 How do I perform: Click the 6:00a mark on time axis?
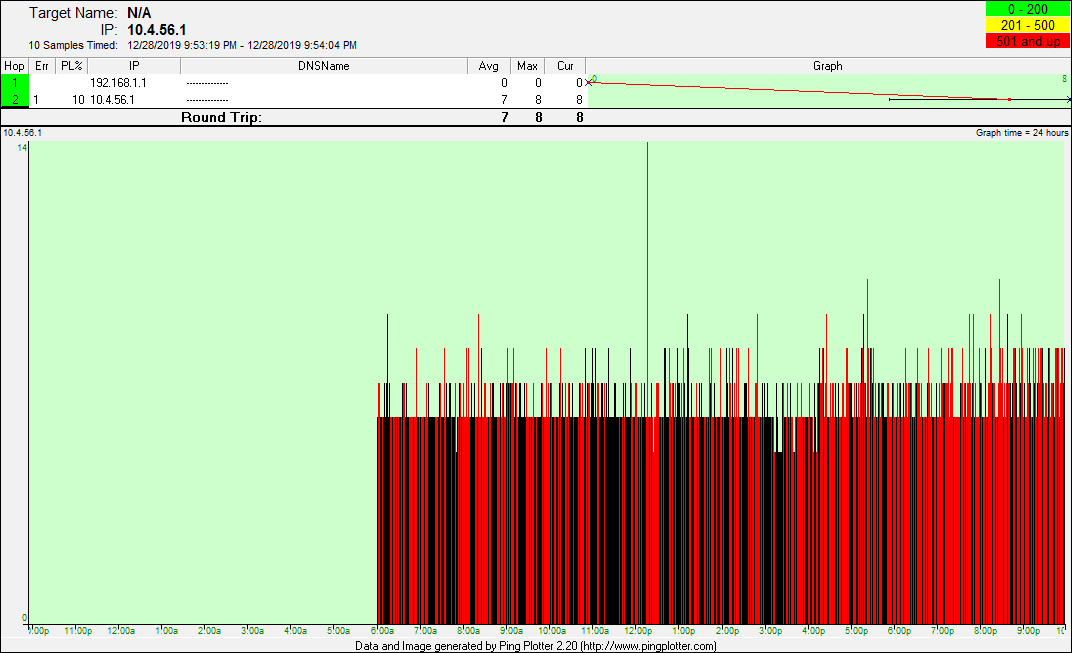pos(382,631)
